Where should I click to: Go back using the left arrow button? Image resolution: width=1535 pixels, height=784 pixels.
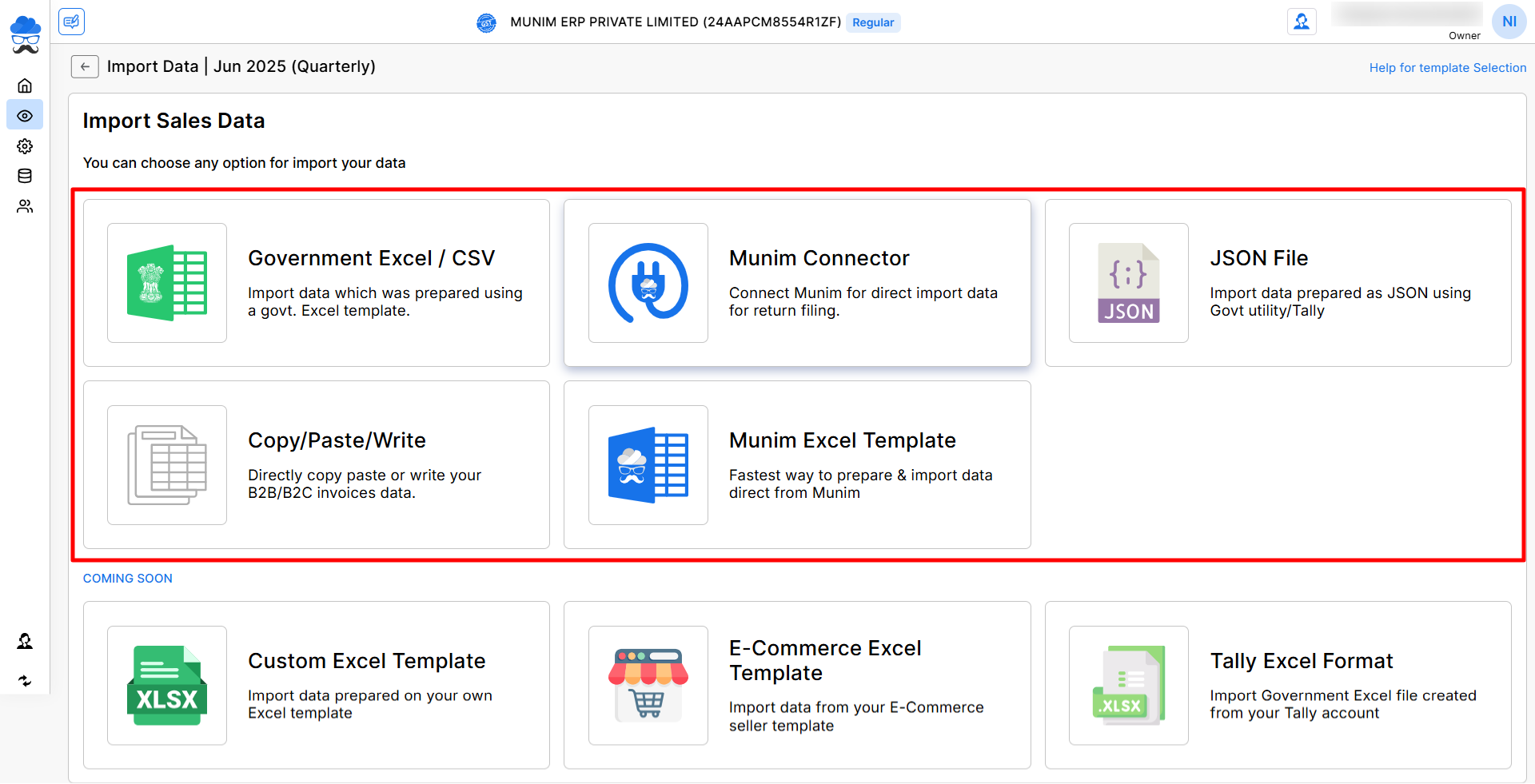(x=85, y=66)
